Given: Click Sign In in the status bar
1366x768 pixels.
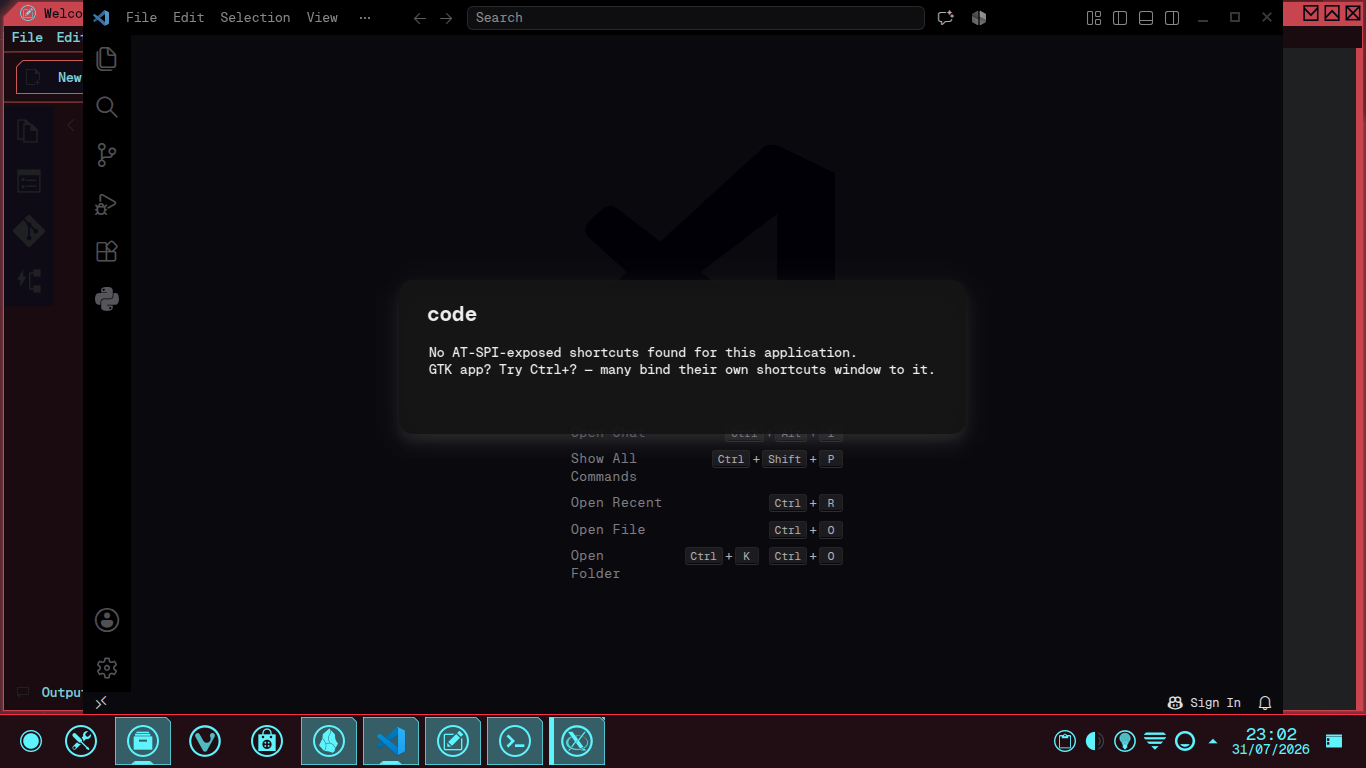Looking at the screenshot, I should pos(1204,703).
